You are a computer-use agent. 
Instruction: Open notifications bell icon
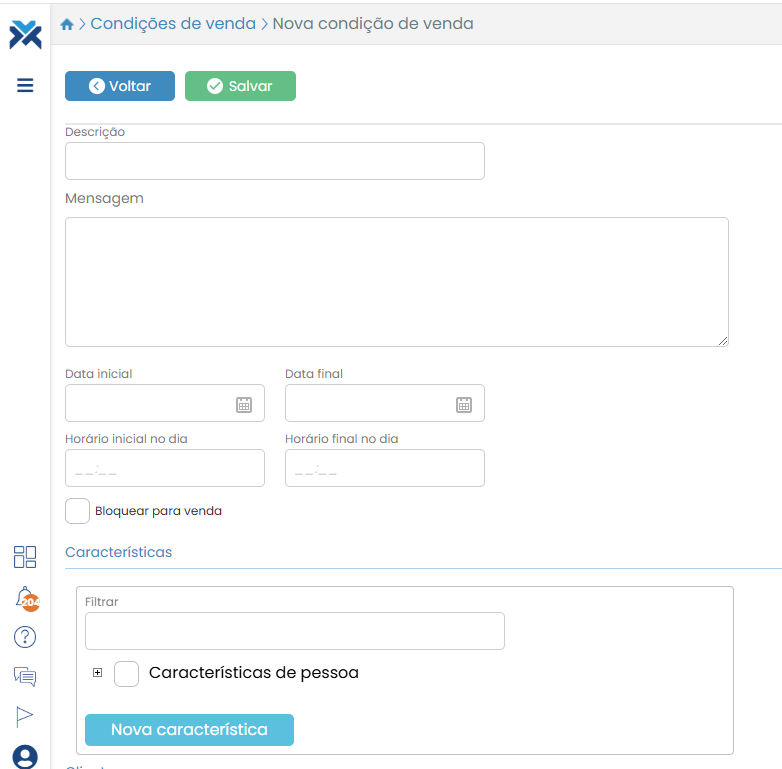(x=25, y=598)
